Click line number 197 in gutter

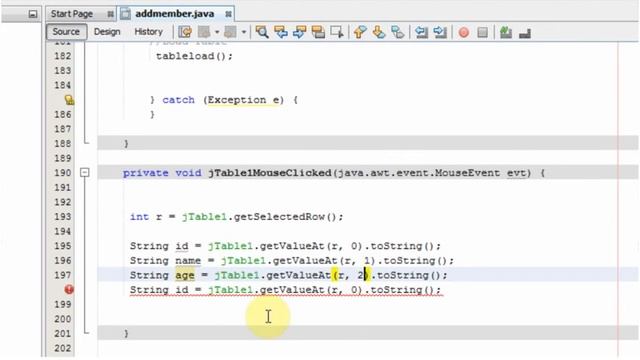(x=63, y=275)
